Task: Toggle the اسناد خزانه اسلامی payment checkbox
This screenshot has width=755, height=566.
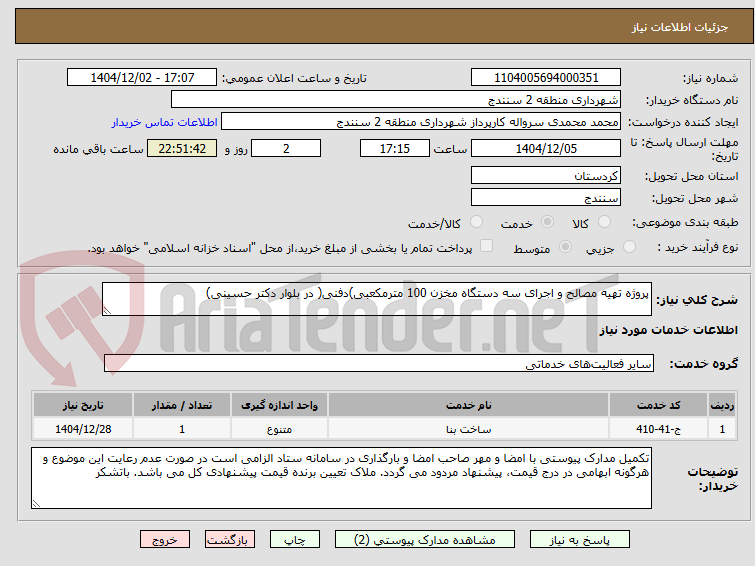Action: (x=487, y=246)
